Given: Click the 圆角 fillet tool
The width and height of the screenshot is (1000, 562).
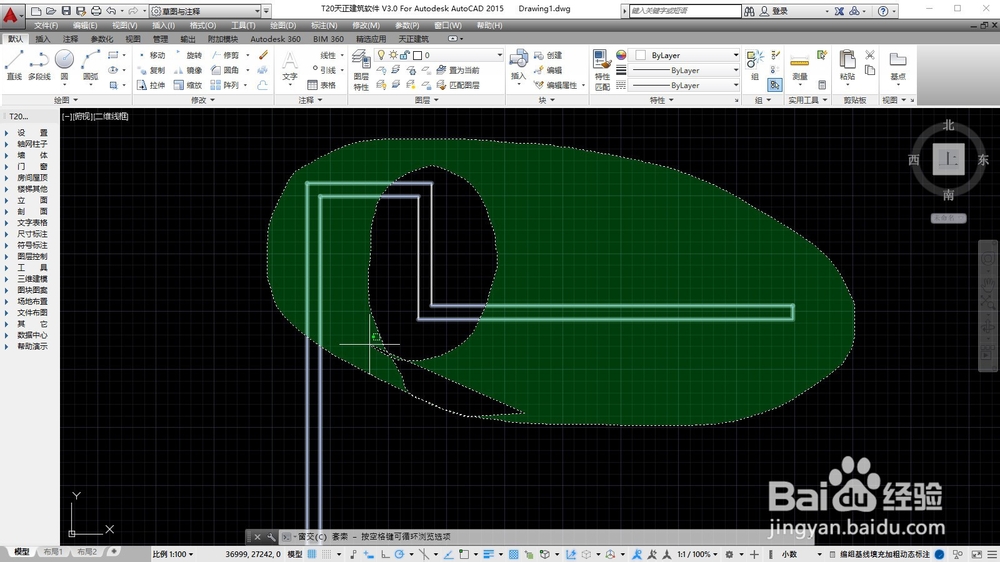Looking at the screenshot, I should (226, 70).
